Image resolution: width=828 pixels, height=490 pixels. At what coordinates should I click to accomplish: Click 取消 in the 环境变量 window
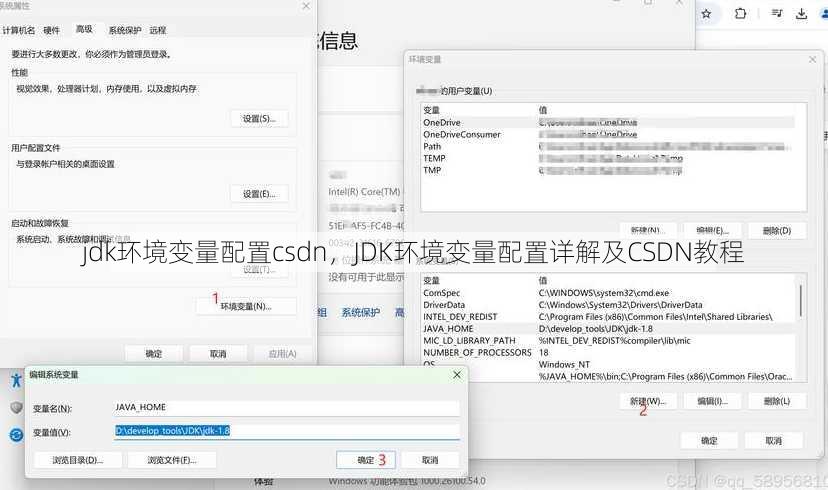coord(774,440)
